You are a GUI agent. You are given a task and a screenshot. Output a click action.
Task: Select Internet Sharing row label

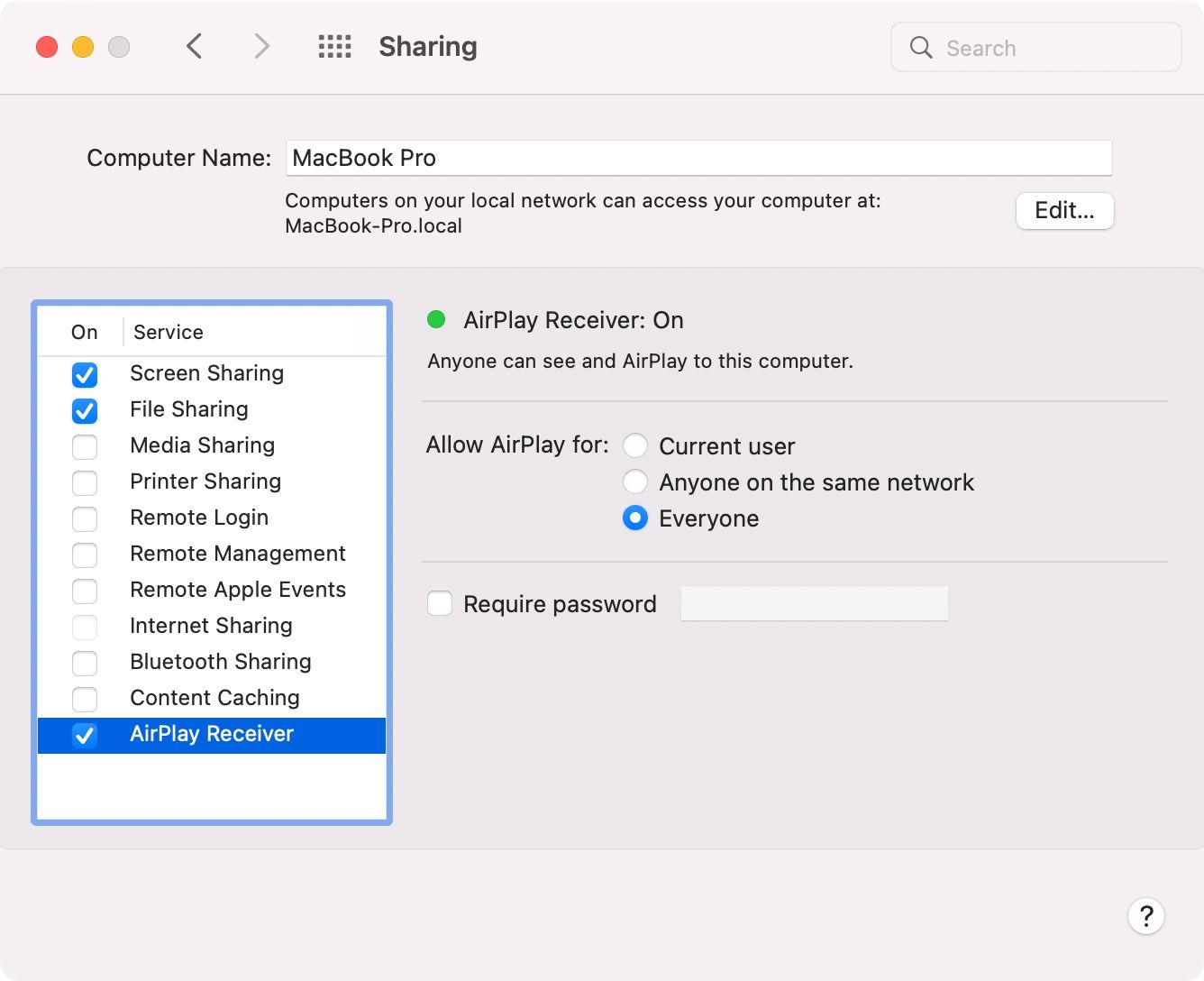pyautogui.click(x=211, y=626)
